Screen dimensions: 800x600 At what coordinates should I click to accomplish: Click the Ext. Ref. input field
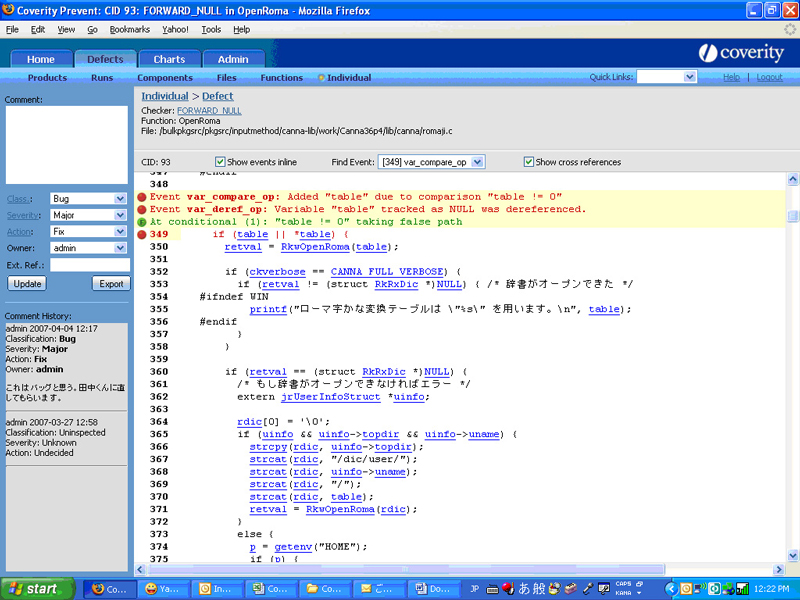[x=90, y=265]
